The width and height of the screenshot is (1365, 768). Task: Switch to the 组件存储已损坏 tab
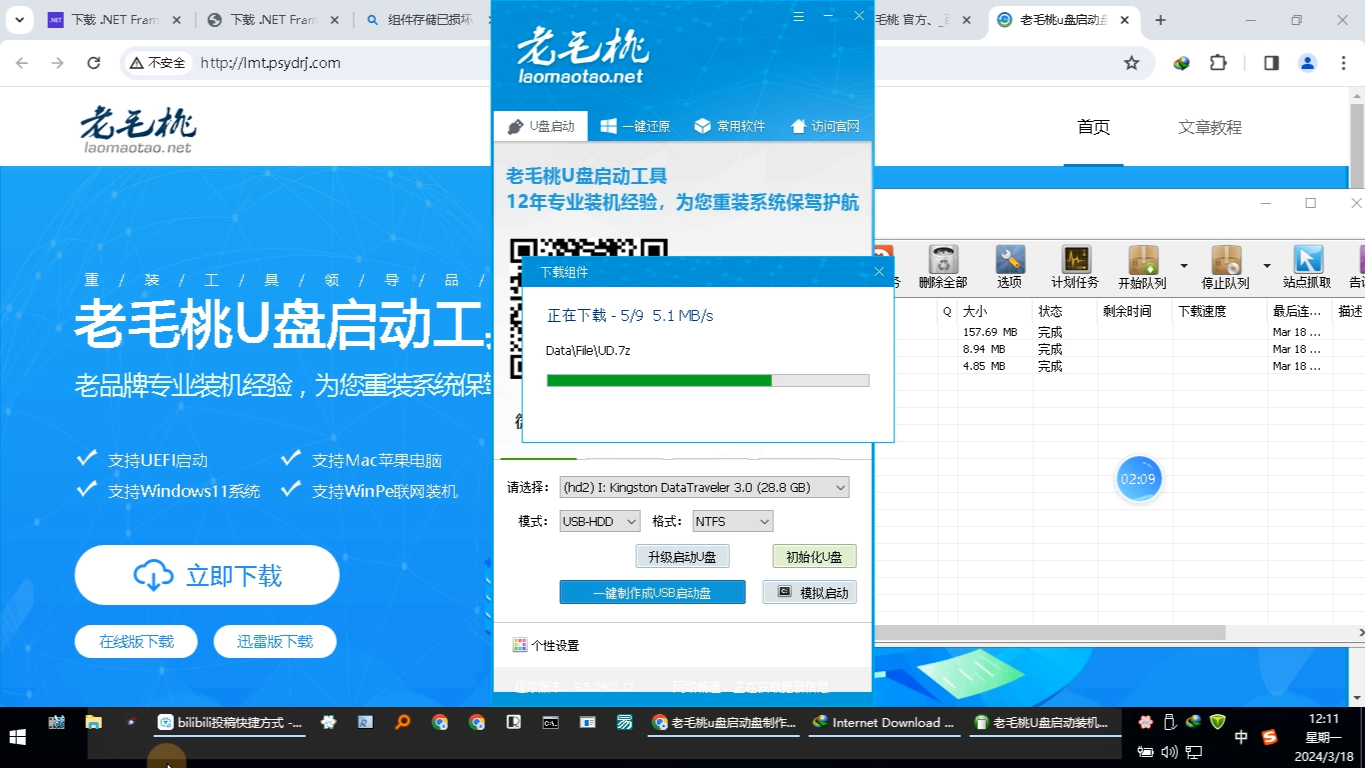[430, 20]
